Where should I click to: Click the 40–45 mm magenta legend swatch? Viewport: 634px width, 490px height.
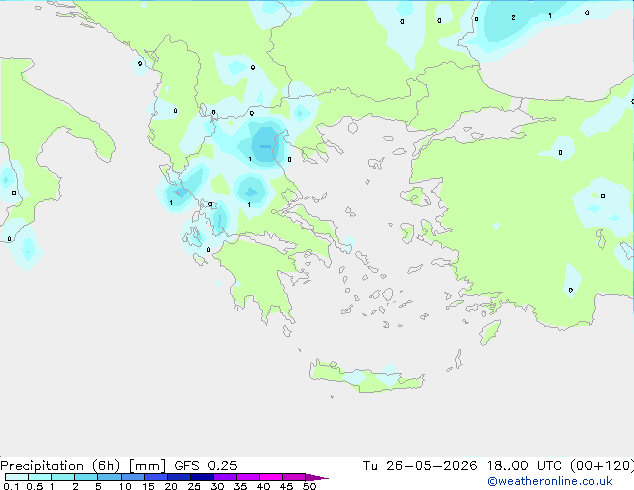271,477
